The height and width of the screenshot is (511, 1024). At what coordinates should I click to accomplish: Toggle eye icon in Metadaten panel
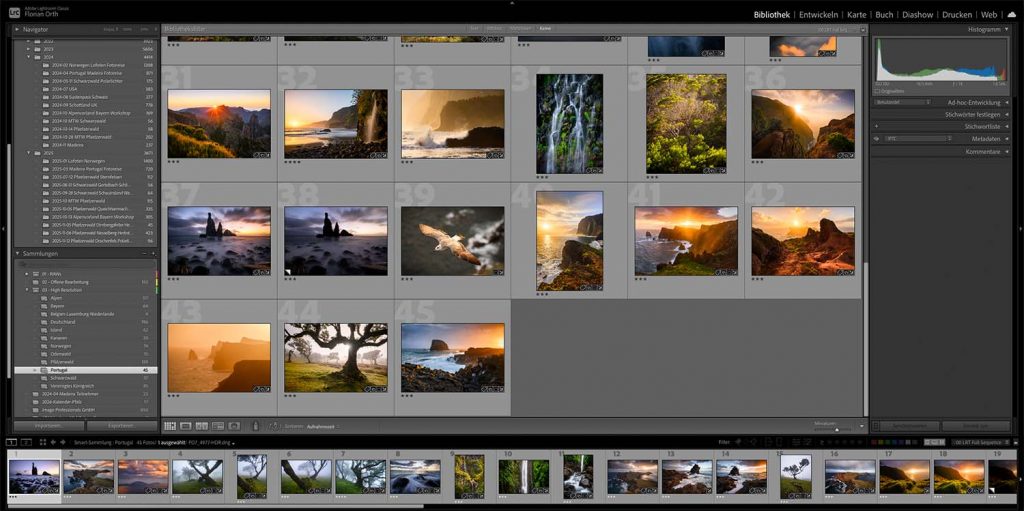pos(876,139)
